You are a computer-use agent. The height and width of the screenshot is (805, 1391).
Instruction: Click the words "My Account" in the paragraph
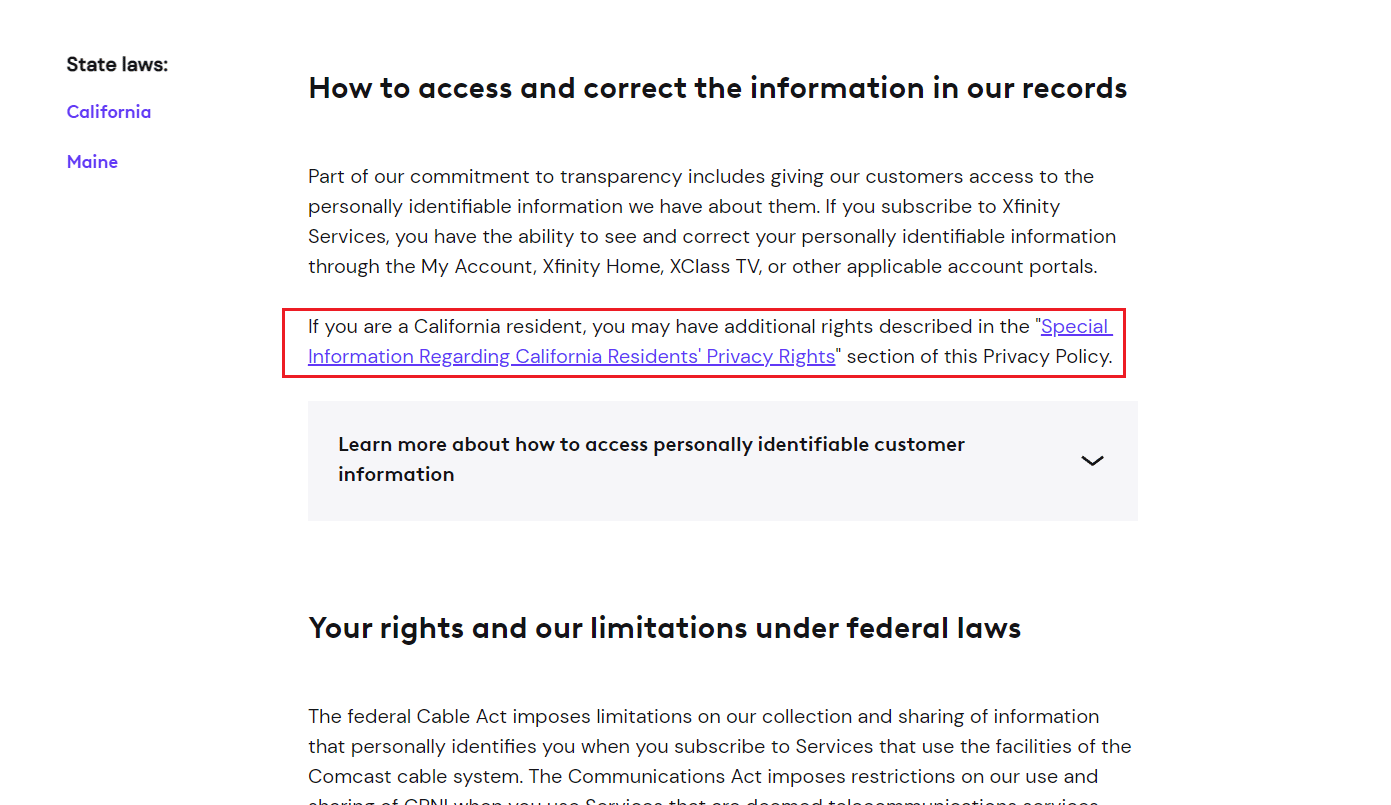click(x=475, y=267)
